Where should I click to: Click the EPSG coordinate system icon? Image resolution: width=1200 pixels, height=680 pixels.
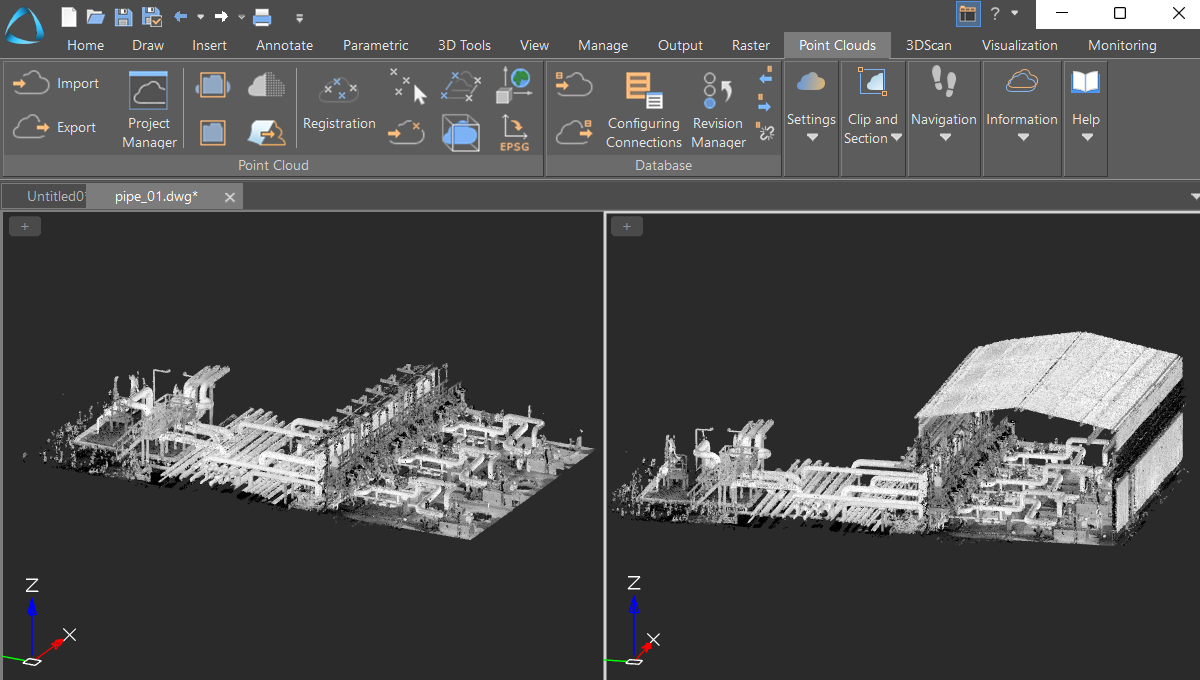pyautogui.click(x=512, y=132)
